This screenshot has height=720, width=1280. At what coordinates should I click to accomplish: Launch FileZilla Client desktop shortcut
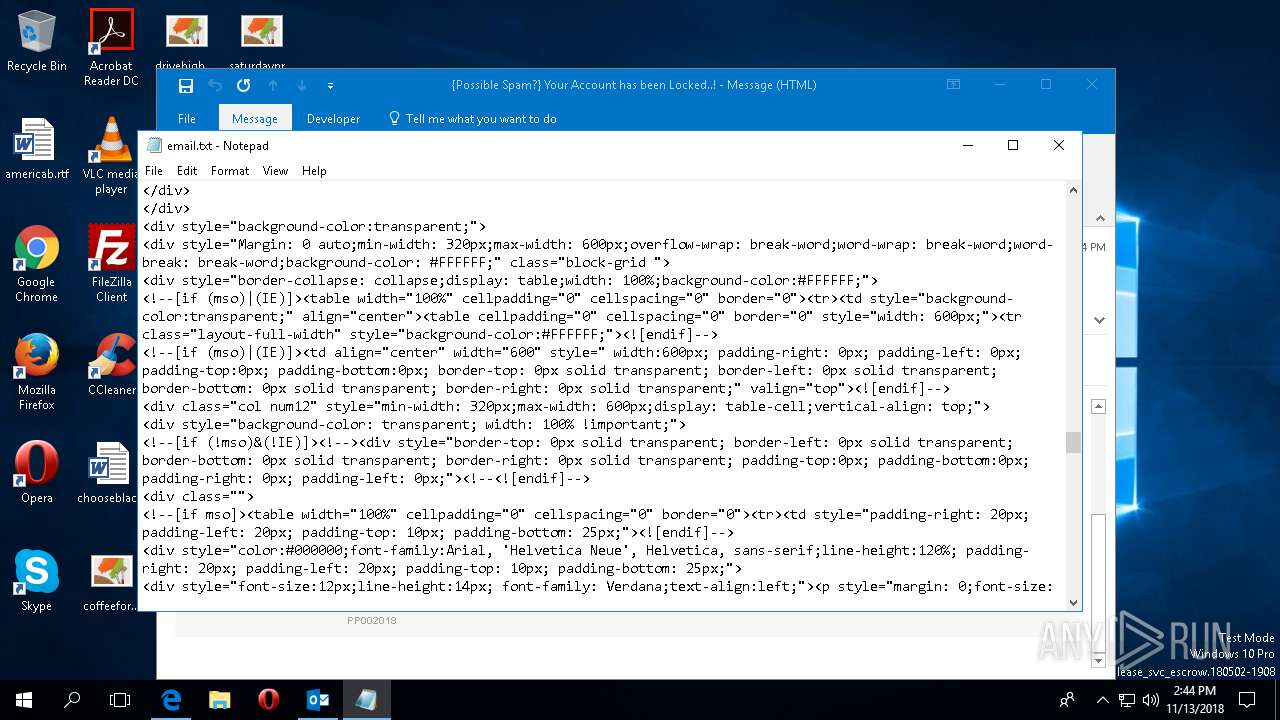pos(111,264)
